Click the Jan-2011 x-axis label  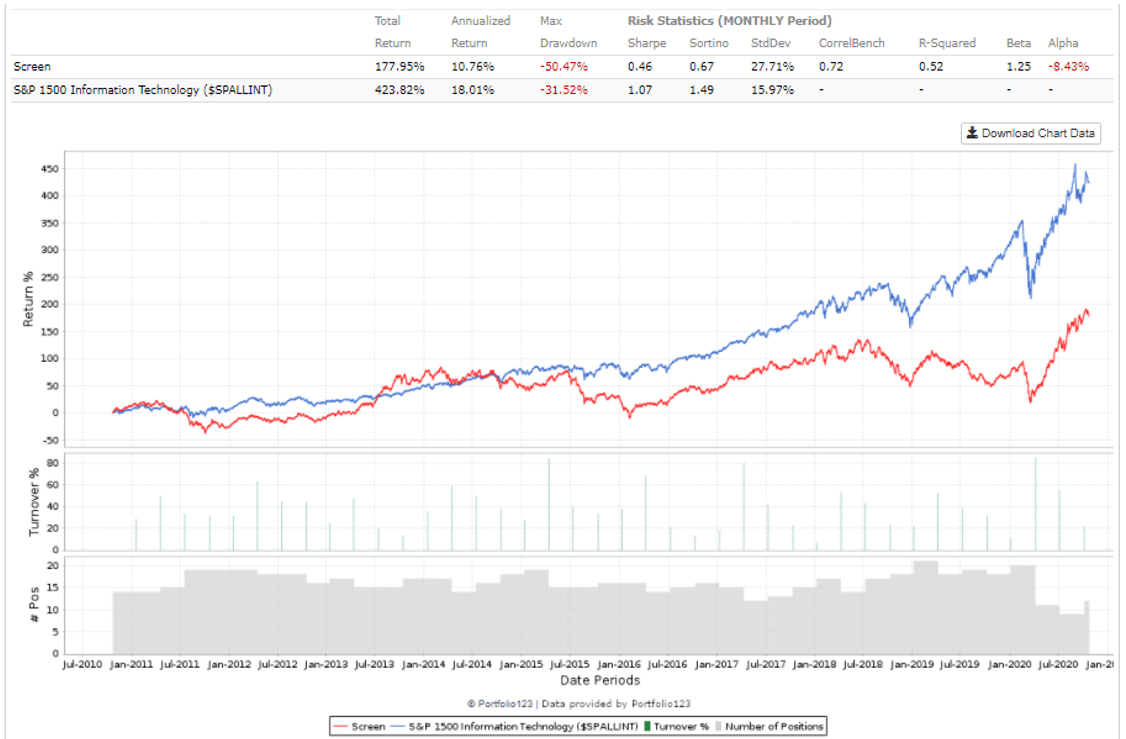[x=131, y=664]
